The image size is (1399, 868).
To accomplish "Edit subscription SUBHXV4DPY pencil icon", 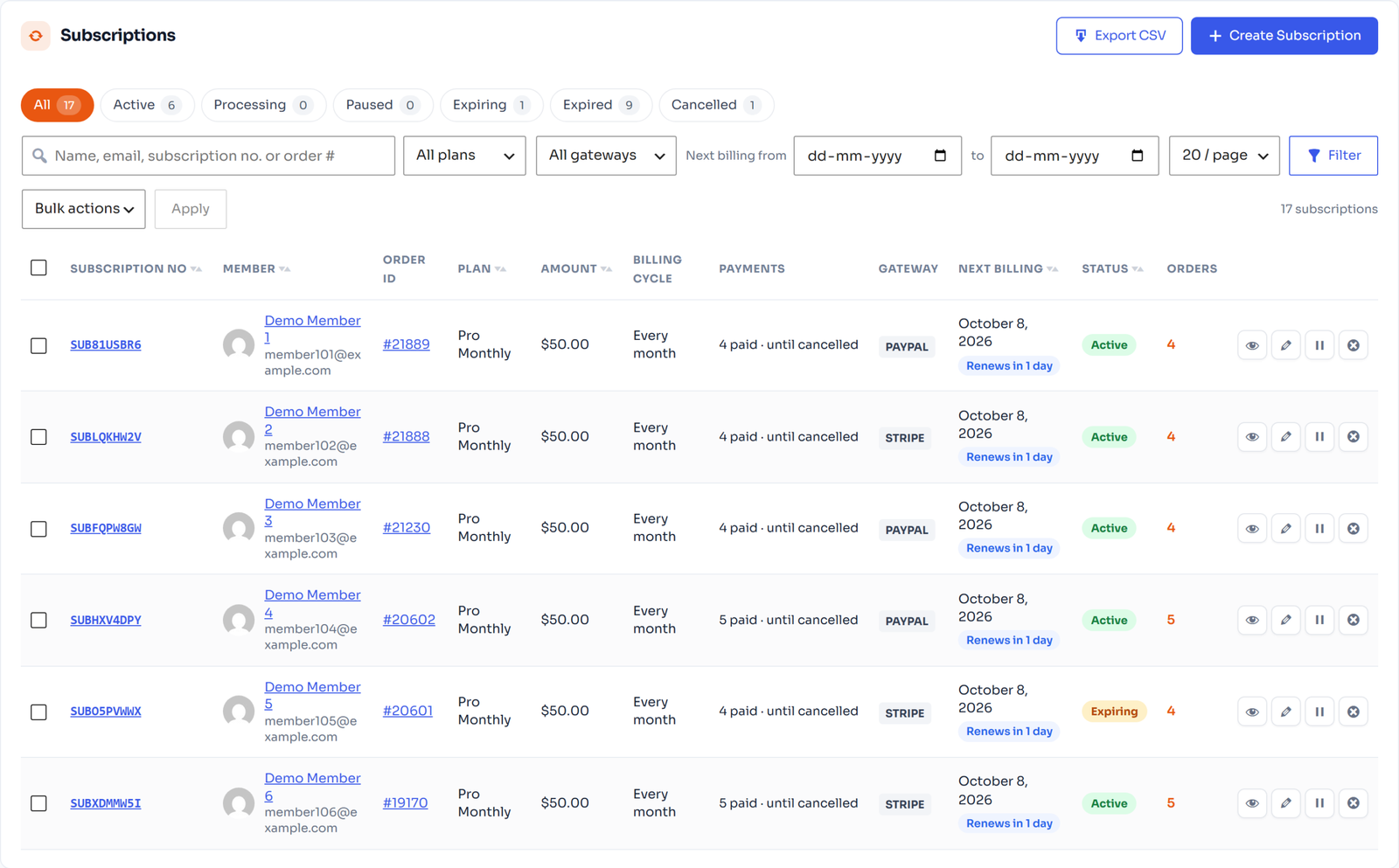I will tap(1286, 620).
